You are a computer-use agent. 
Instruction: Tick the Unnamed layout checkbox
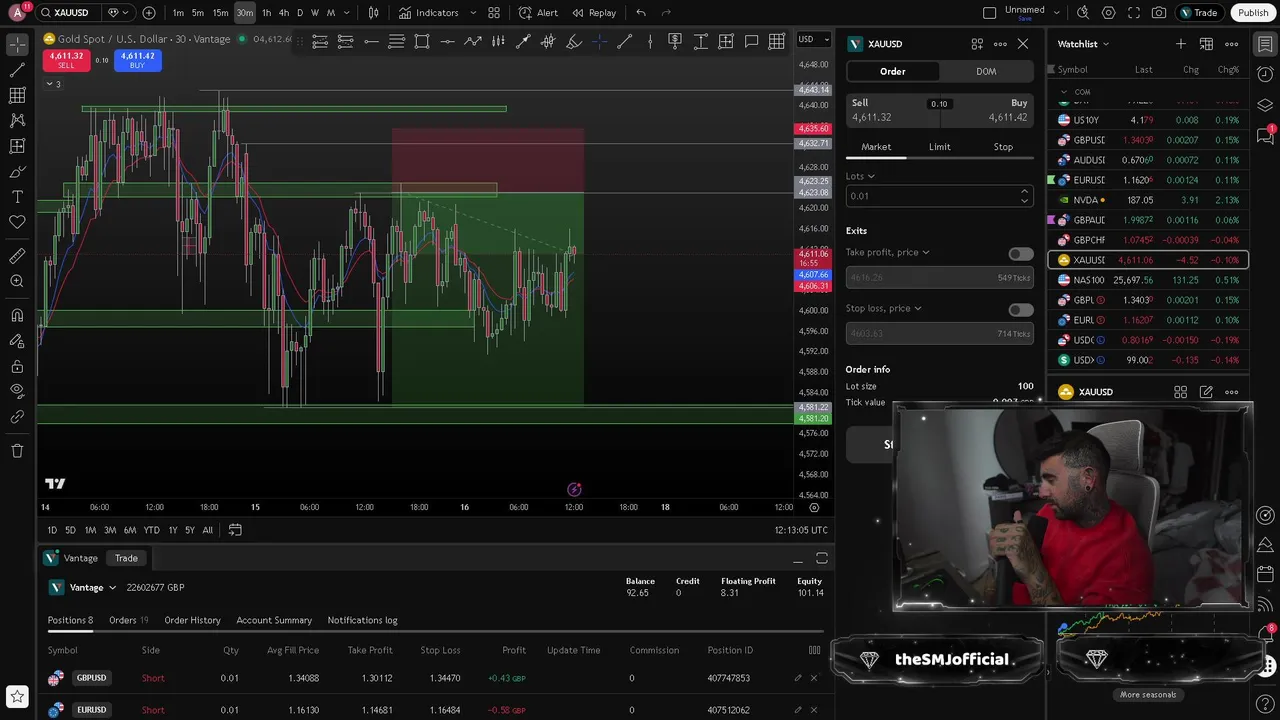[990, 13]
